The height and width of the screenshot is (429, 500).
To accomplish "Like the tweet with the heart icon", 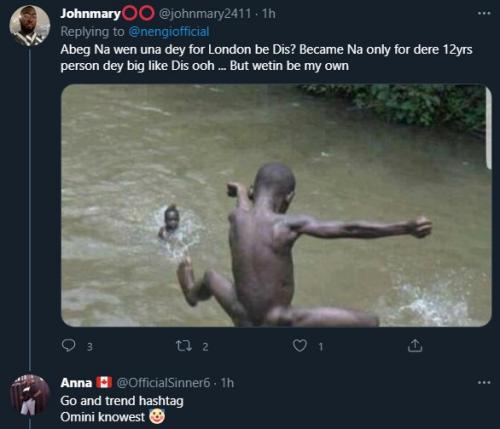I will click(x=300, y=346).
